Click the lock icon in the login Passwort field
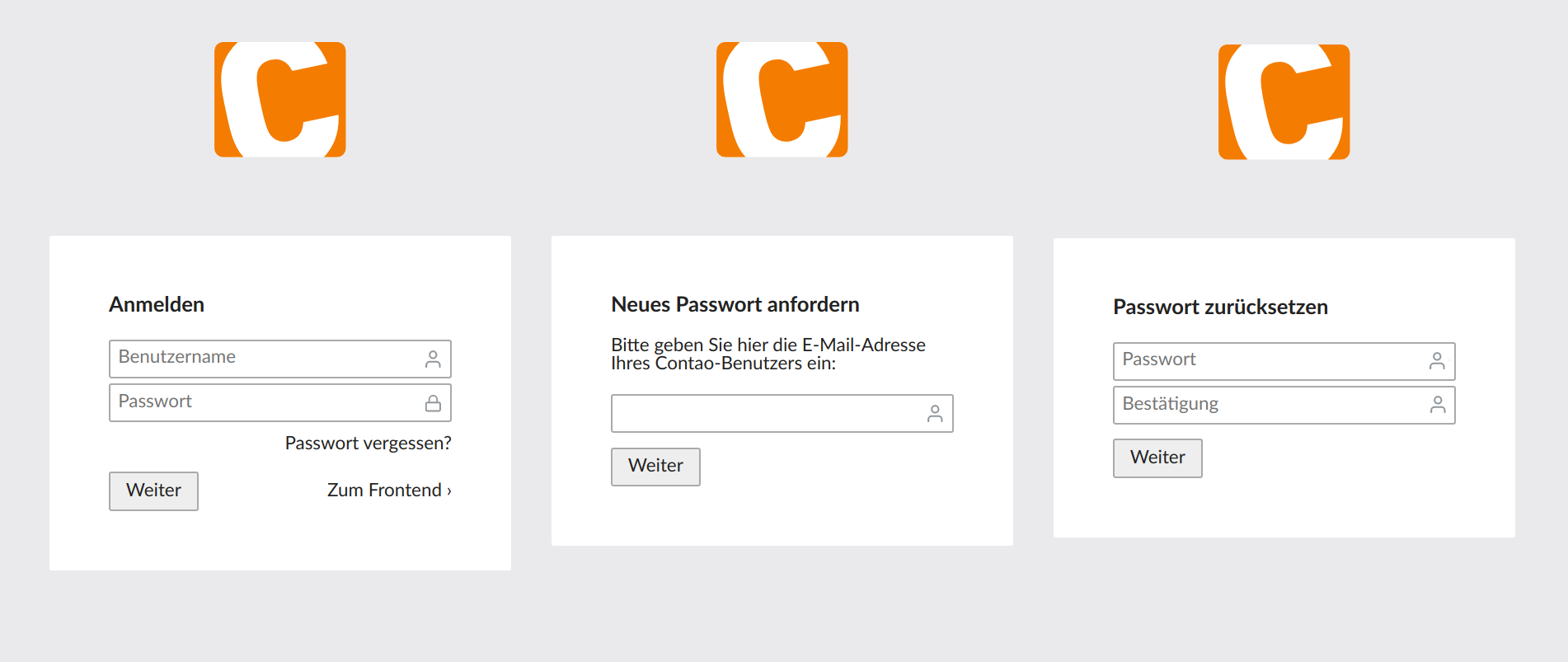 (433, 402)
